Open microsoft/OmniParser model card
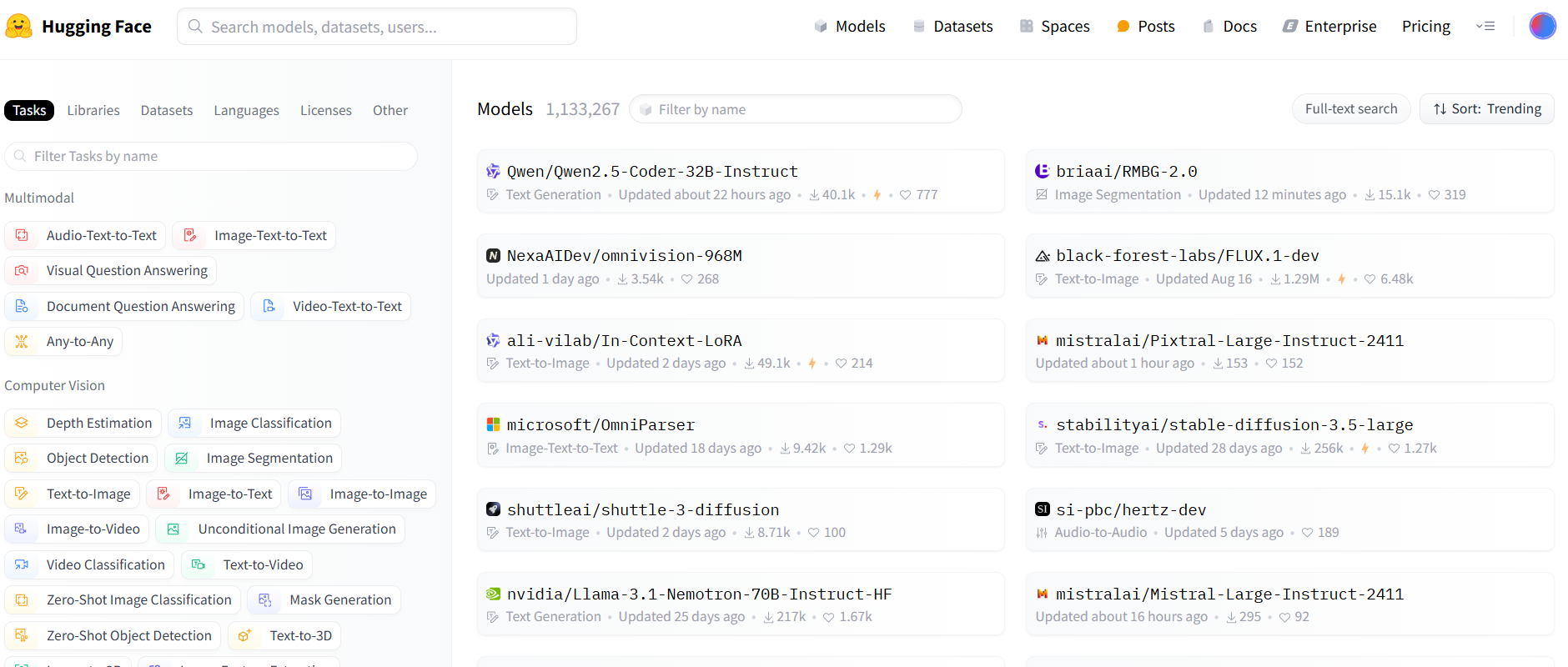Image resolution: width=1568 pixels, height=667 pixels. (x=741, y=435)
